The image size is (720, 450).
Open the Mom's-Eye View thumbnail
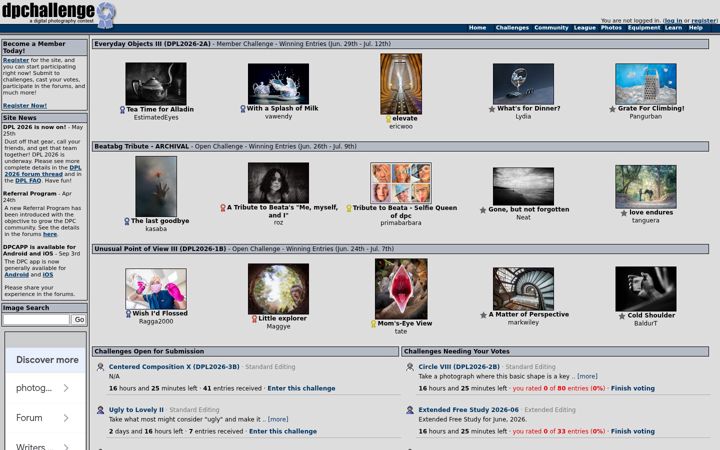(x=401, y=289)
